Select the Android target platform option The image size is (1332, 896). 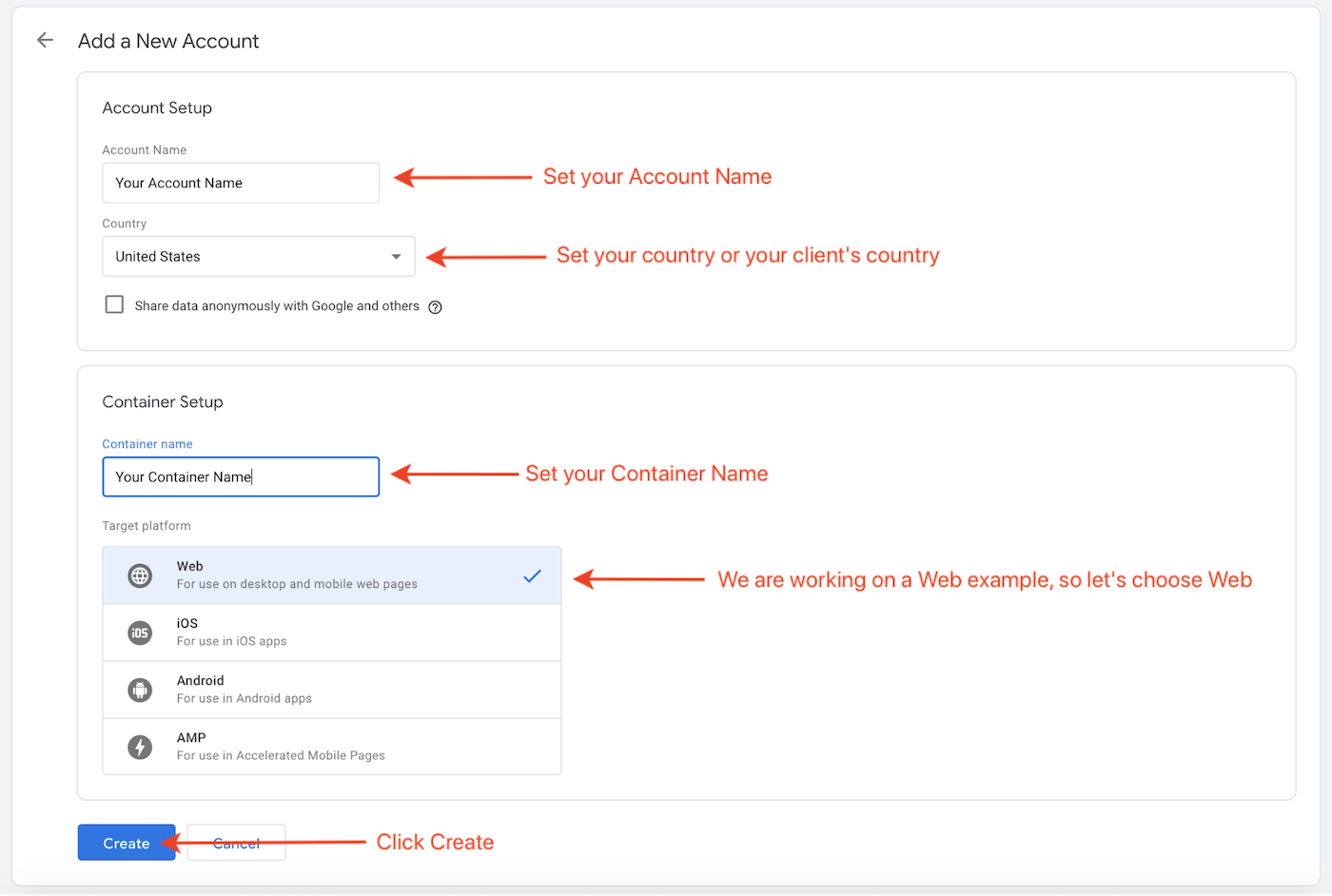point(332,690)
